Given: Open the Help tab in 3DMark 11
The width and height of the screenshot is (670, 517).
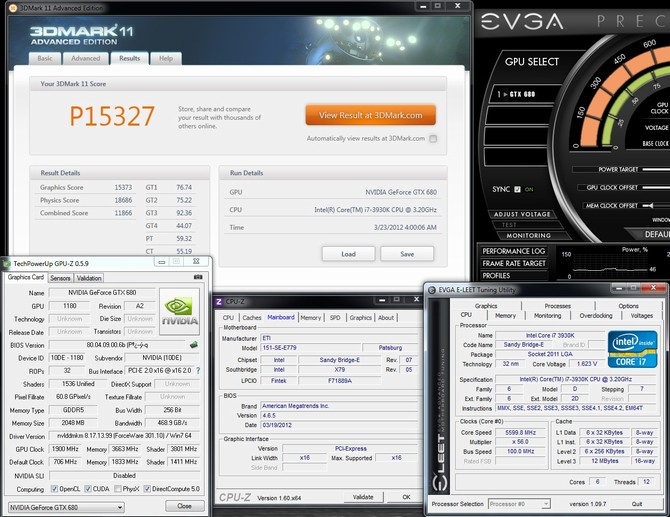Looking at the screenshot, I should coord(166,59).
